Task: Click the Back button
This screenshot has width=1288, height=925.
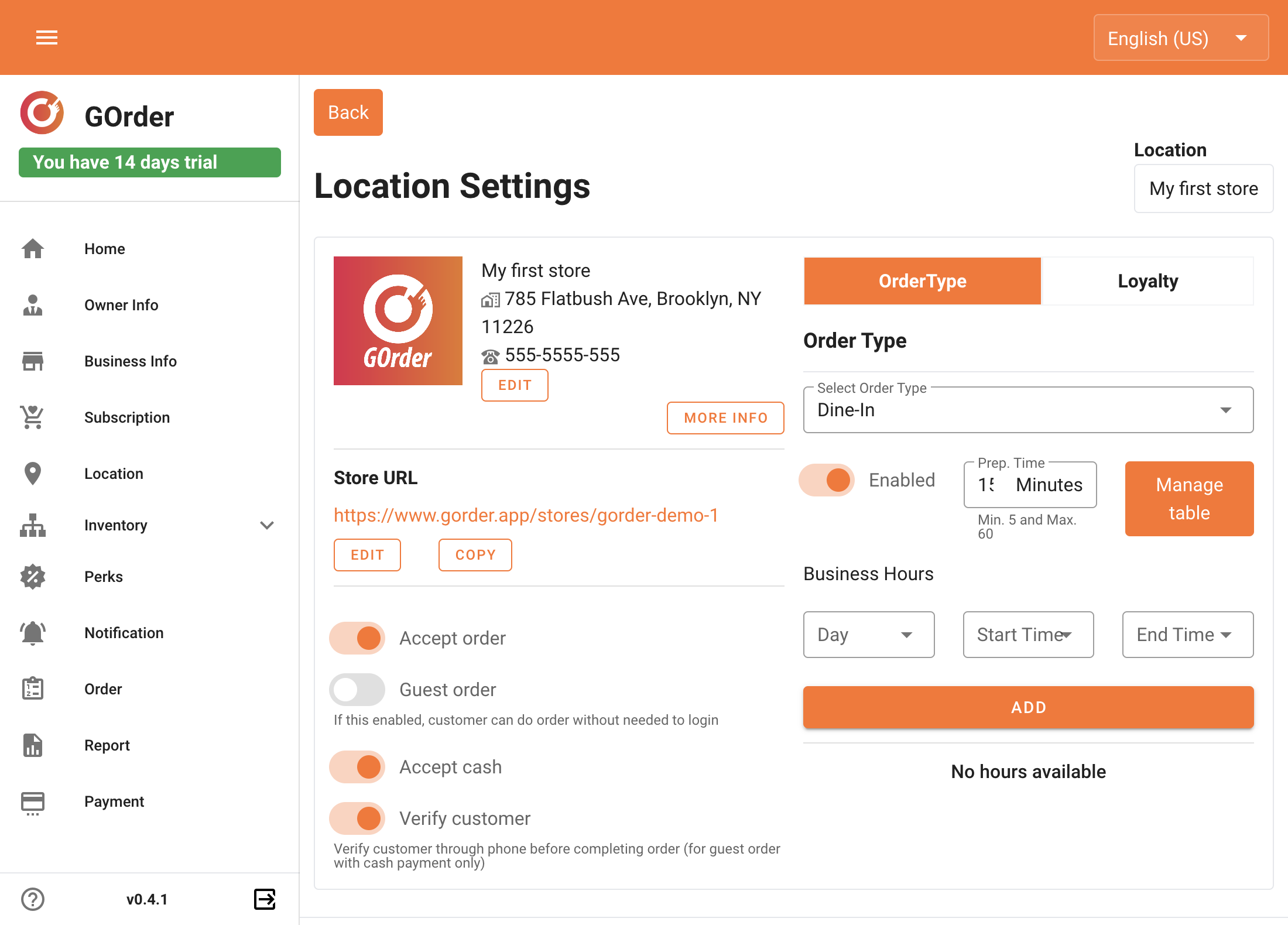Action: 348,112
